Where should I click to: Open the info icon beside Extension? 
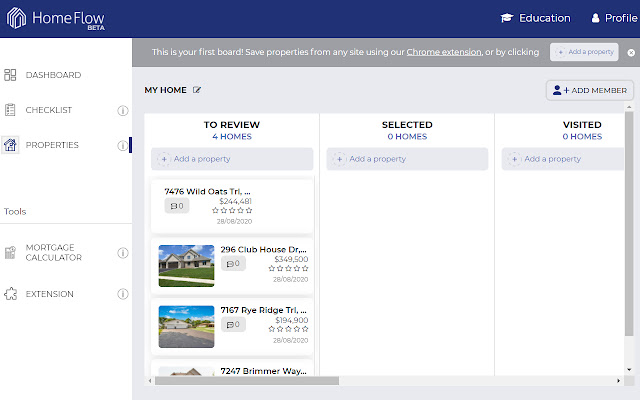[123, 294]
